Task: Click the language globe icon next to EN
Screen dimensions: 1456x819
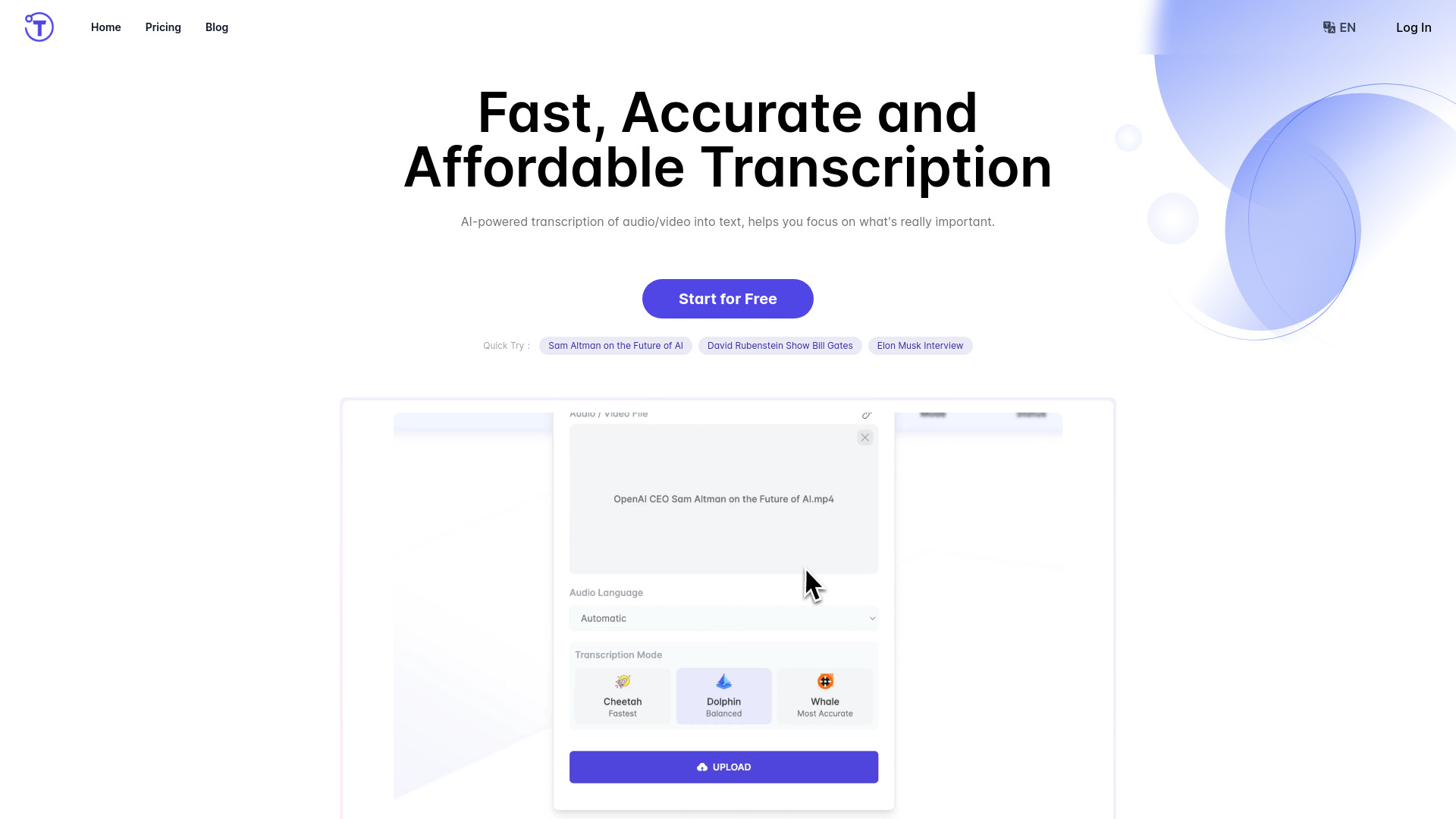Action: (x=1329, y=27)
